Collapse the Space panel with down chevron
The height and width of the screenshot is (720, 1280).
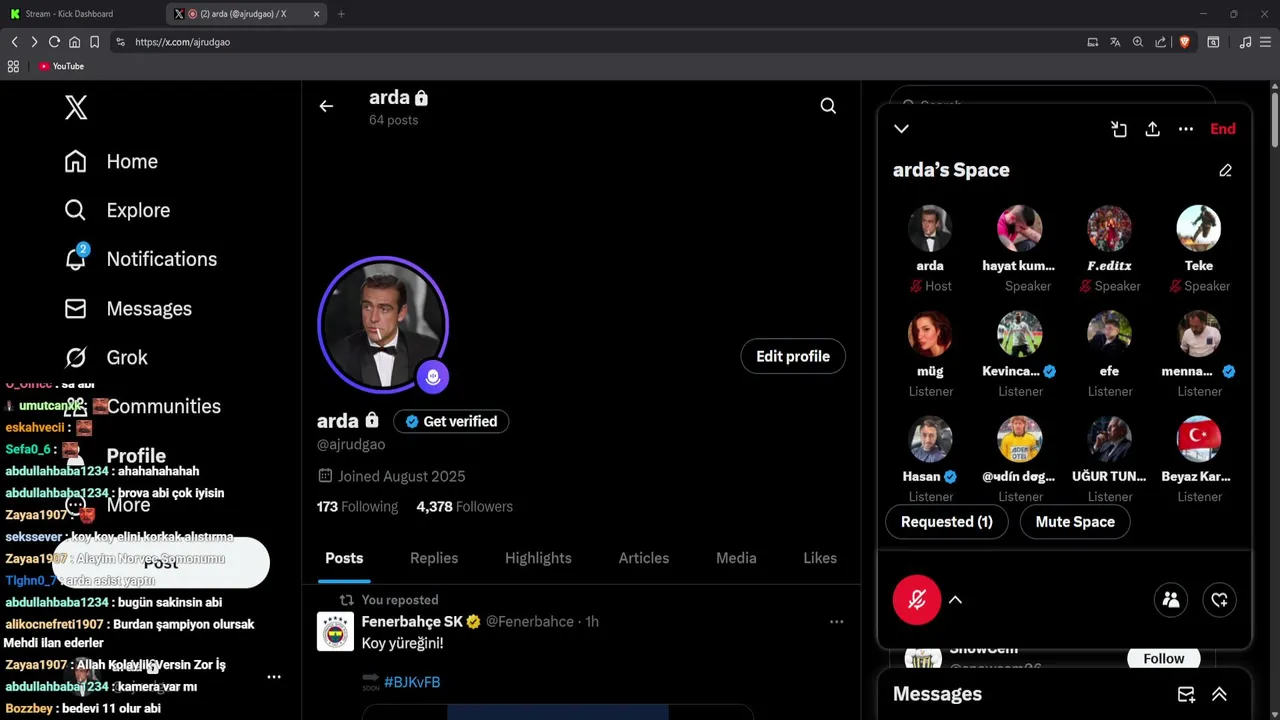901,129
